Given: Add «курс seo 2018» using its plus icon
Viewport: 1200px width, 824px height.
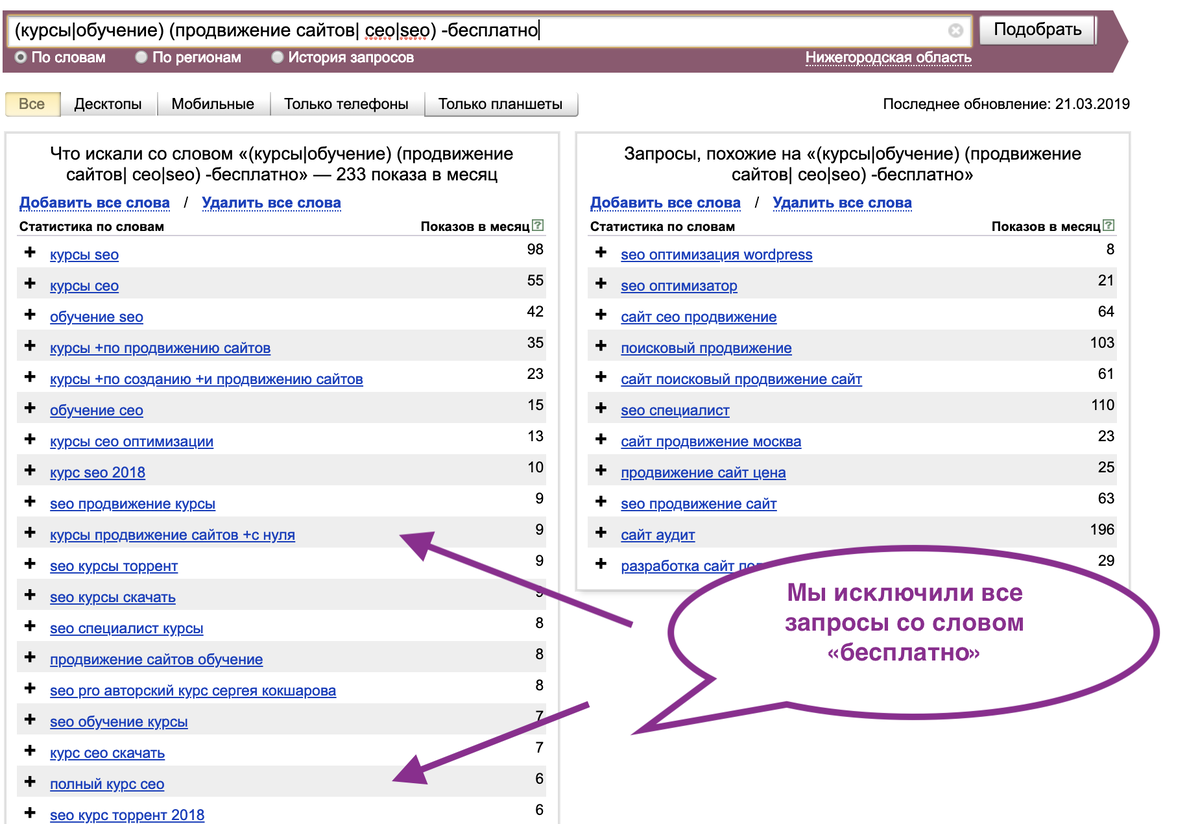Looking at the screenshot, I should coord(30,470).
